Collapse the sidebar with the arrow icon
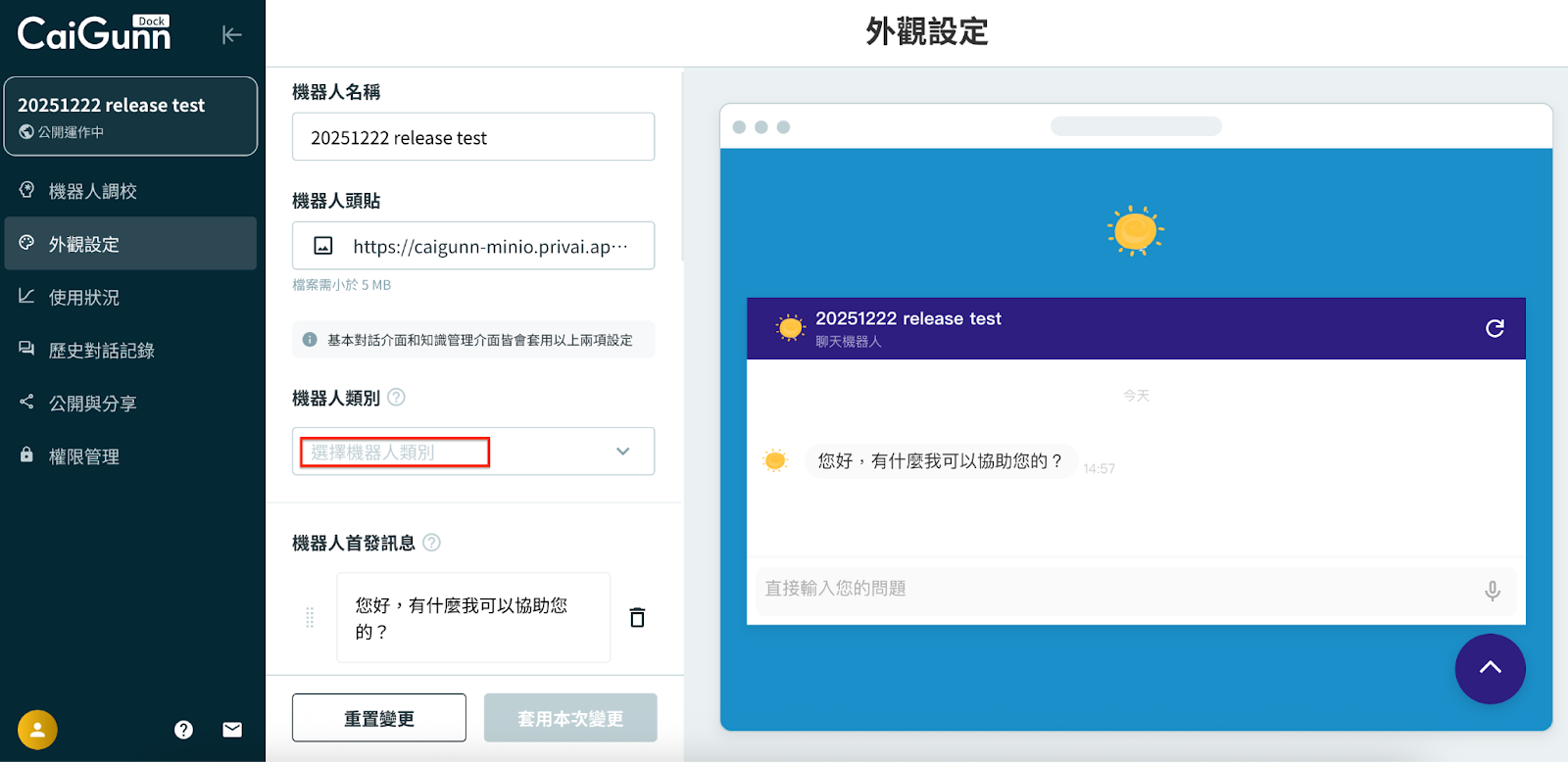Image resolution: width=1568 pixels, height=762 pixels. (231, 35)
